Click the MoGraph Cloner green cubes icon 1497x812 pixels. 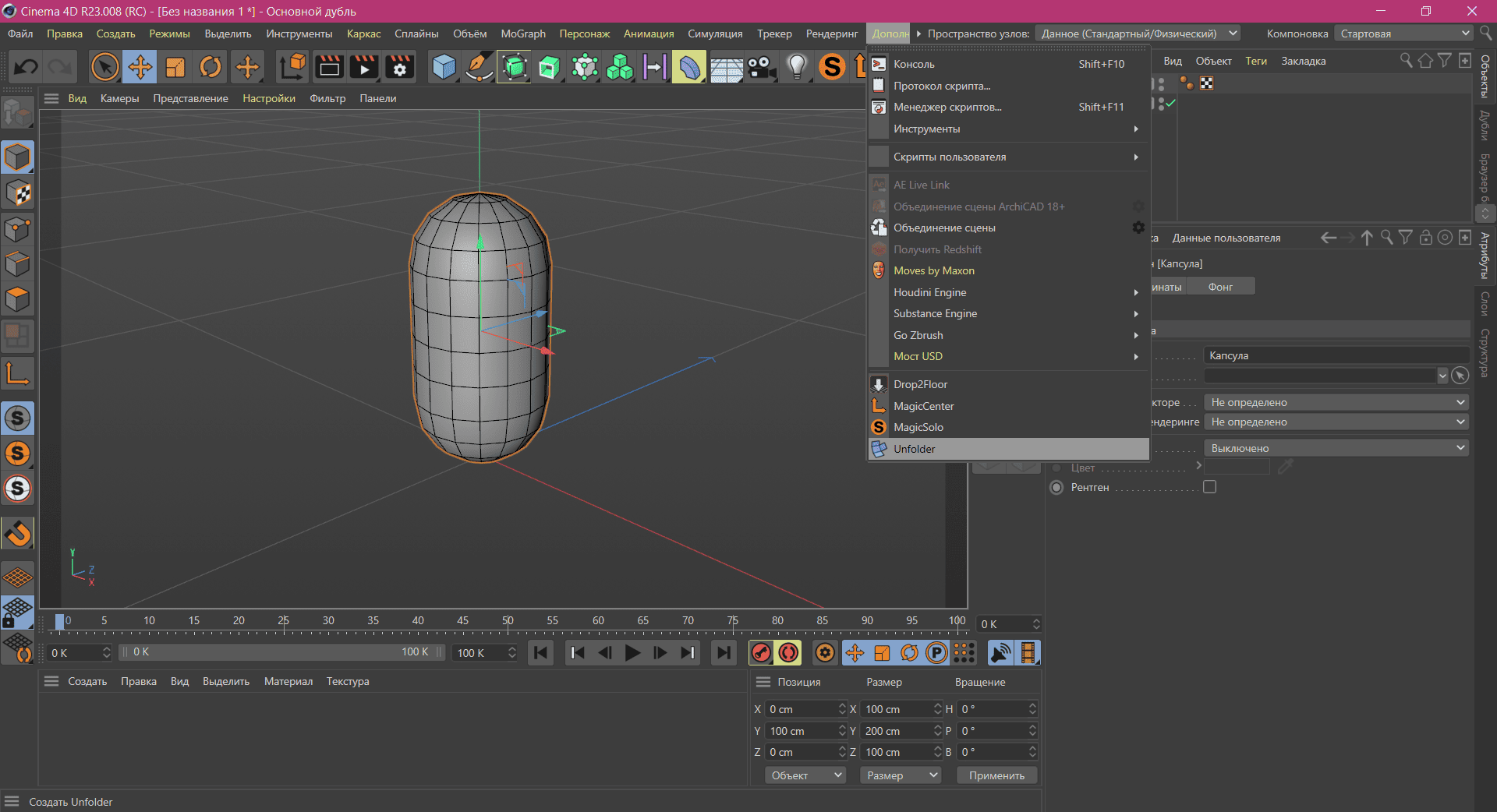click(620, 67)
